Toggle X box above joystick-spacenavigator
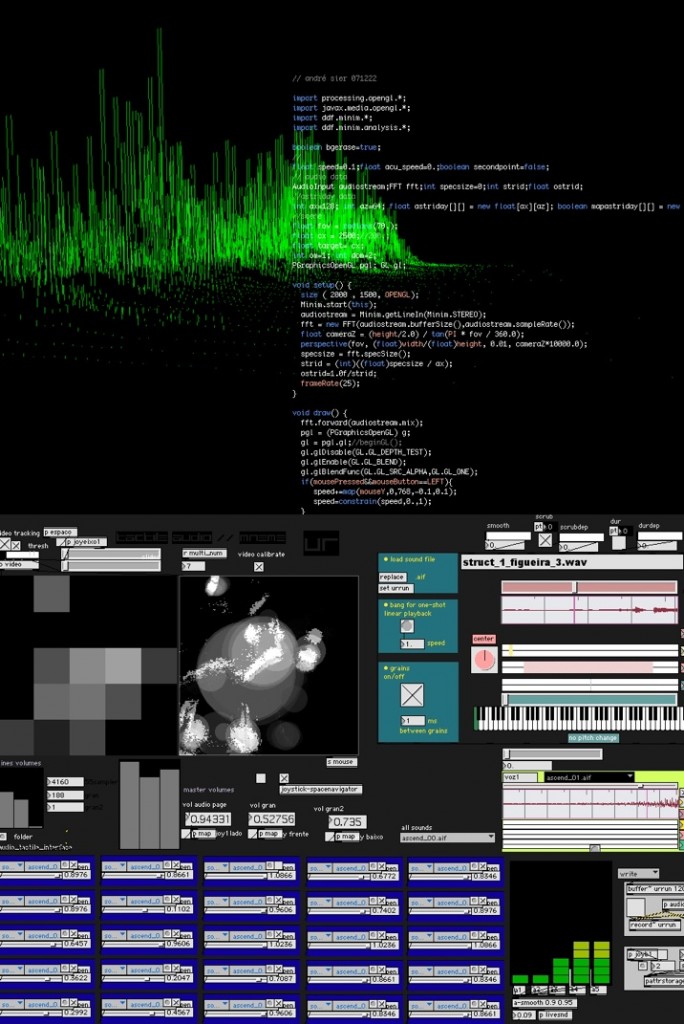 pos(284,778)
